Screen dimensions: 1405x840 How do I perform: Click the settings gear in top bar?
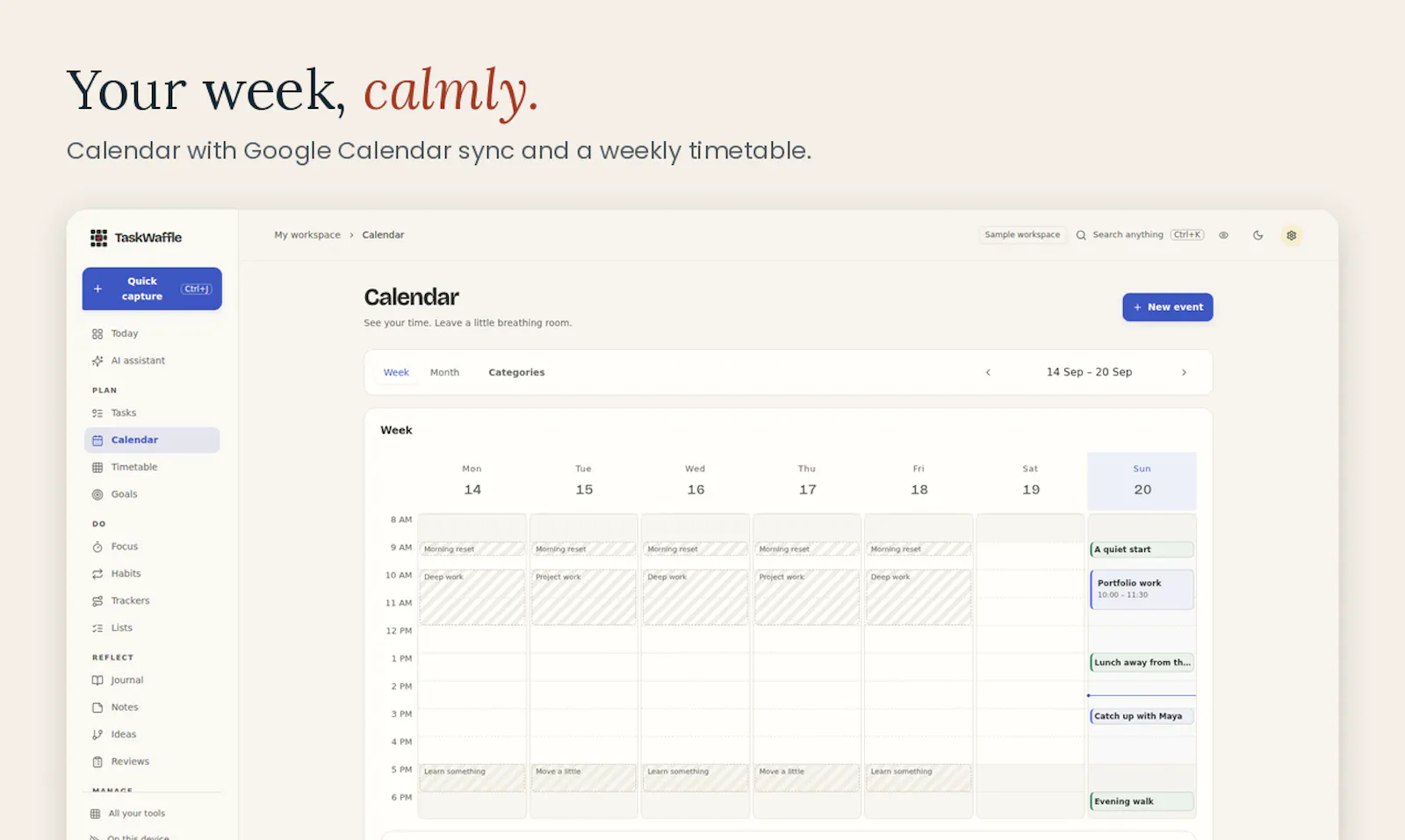coord(1291,235)
